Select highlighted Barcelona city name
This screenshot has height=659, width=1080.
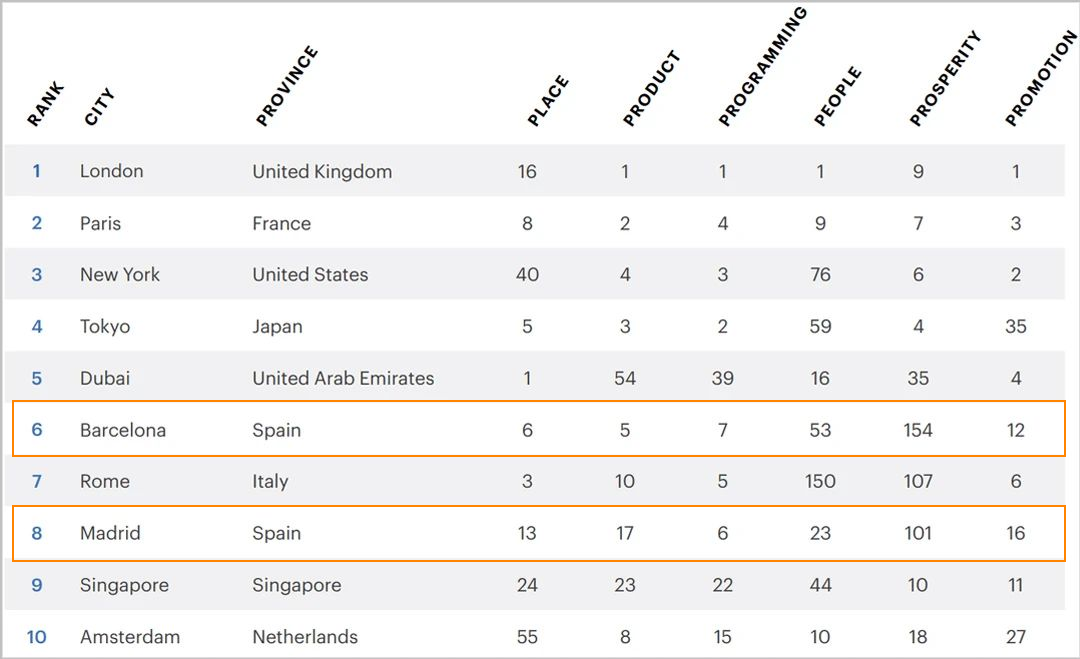(x=123, y=430)
